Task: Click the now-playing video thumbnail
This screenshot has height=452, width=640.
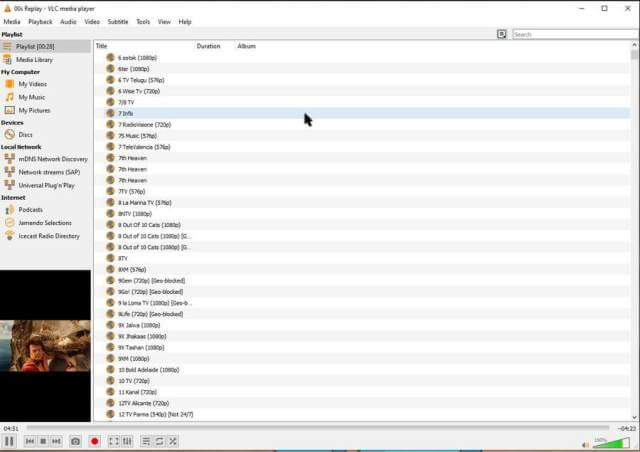Action: coord(45,345)
